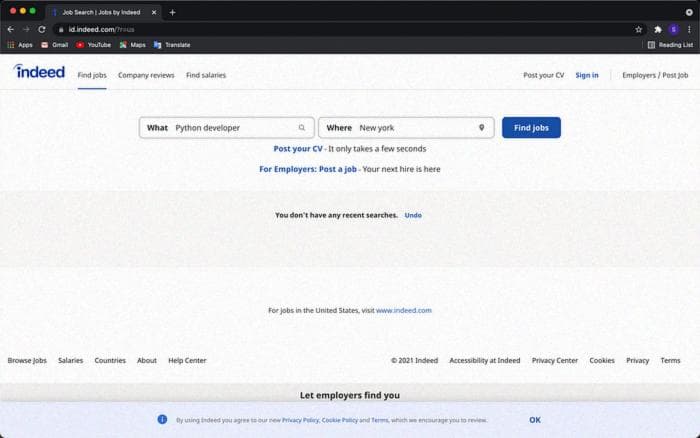700x438 pixels.
Task: Click the location pin icon in Where field
Action: click(481, 128)
